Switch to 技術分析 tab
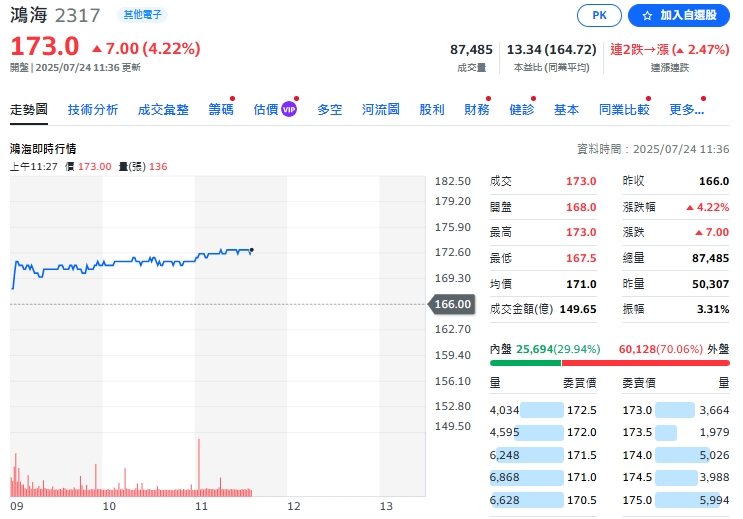 point(93,109)
